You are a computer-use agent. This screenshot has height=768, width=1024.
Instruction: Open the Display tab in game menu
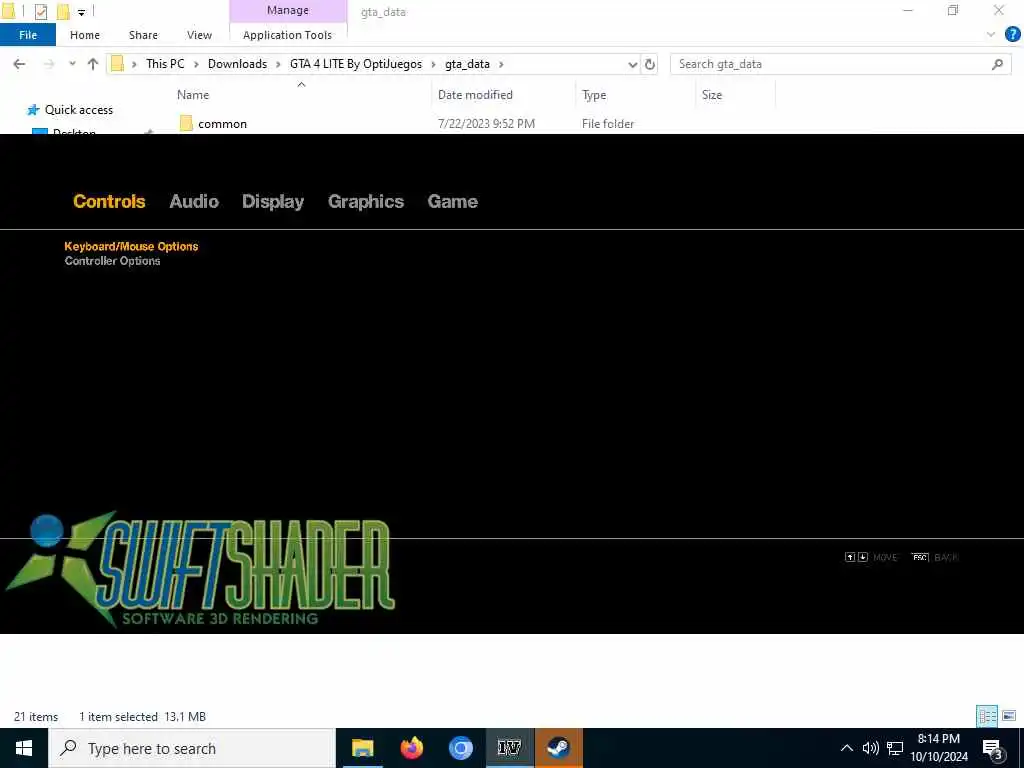click(273, 201)
